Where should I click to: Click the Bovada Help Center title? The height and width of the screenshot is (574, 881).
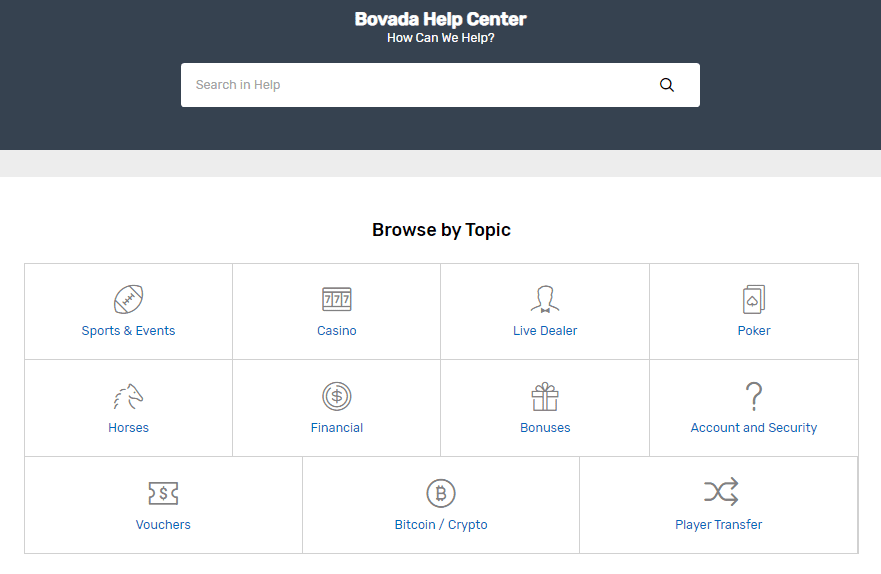(440, 19)
